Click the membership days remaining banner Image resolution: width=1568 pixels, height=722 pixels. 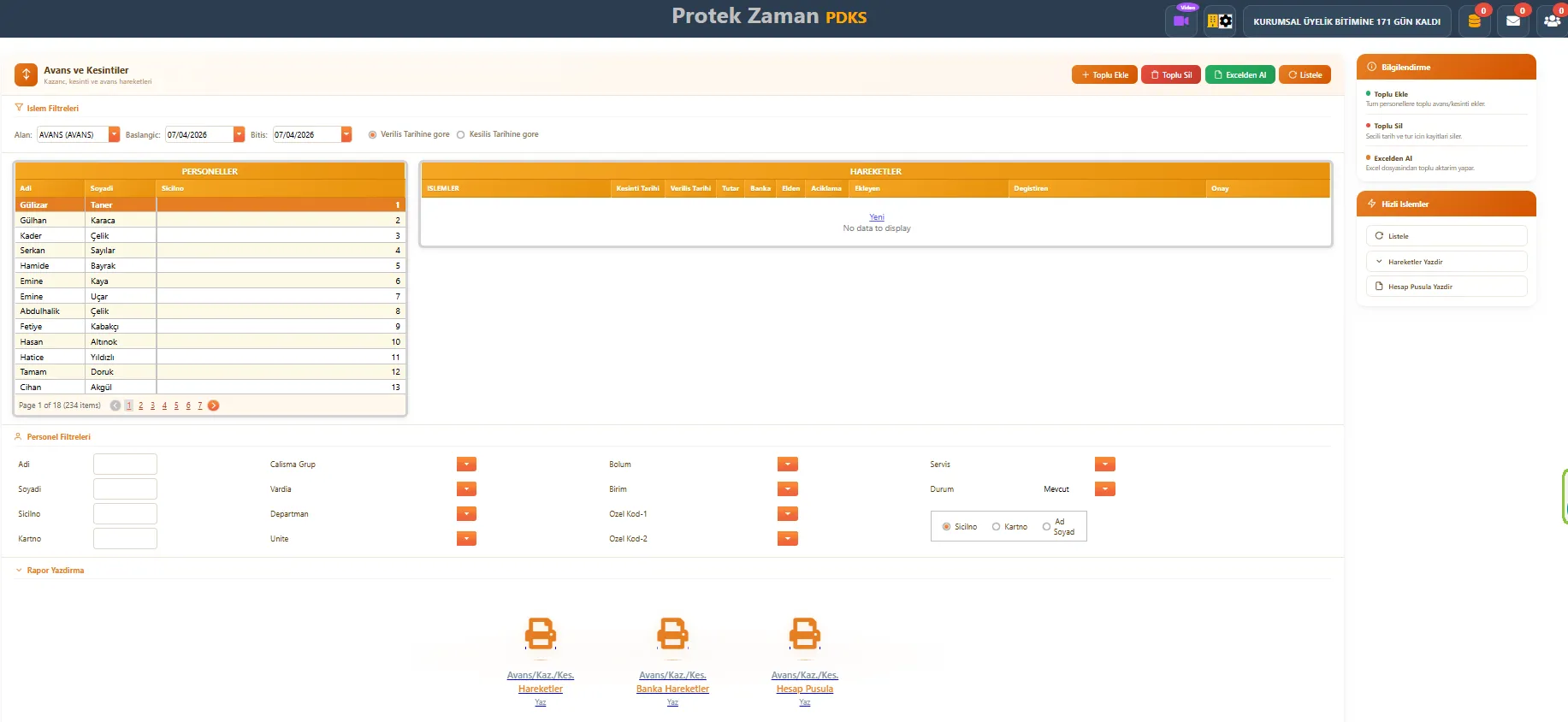1347,21
